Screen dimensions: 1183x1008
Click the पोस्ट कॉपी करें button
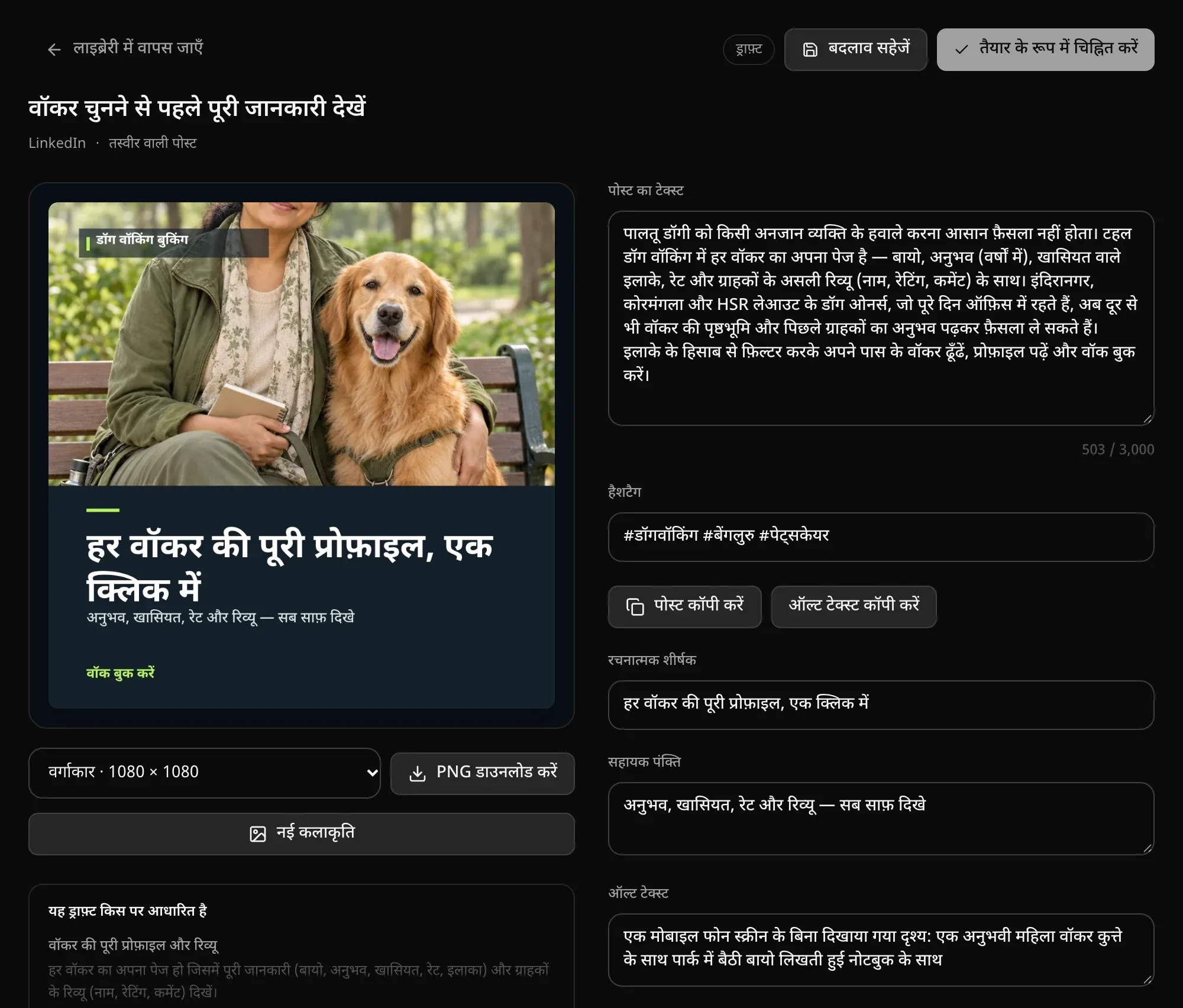[x=684, y=607]
